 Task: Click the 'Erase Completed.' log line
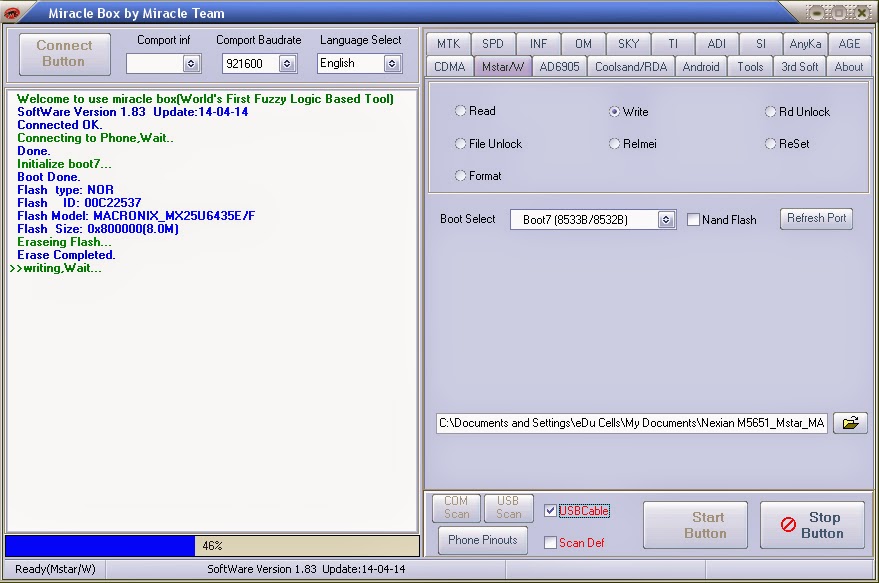(x=66, y=255)
